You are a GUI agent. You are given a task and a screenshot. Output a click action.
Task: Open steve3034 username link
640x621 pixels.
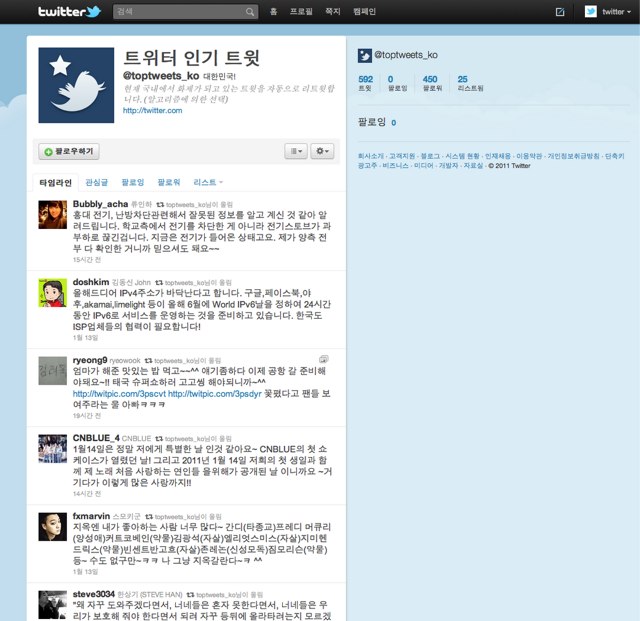coord(93,594)
